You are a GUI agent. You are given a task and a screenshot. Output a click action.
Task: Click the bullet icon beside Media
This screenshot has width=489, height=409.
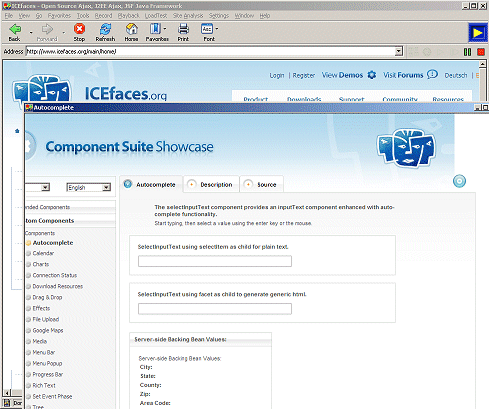tap(29, 341)
